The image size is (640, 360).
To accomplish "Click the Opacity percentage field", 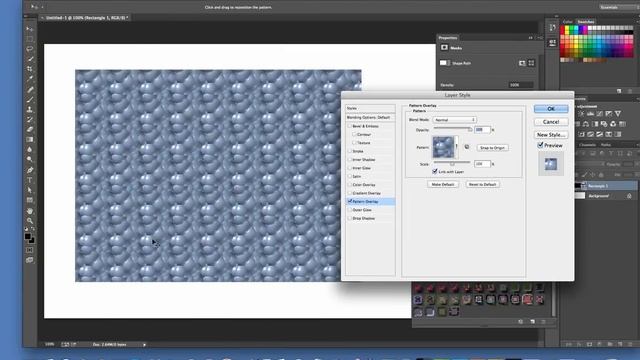I will pyautogui.click(x=482, y=129).
